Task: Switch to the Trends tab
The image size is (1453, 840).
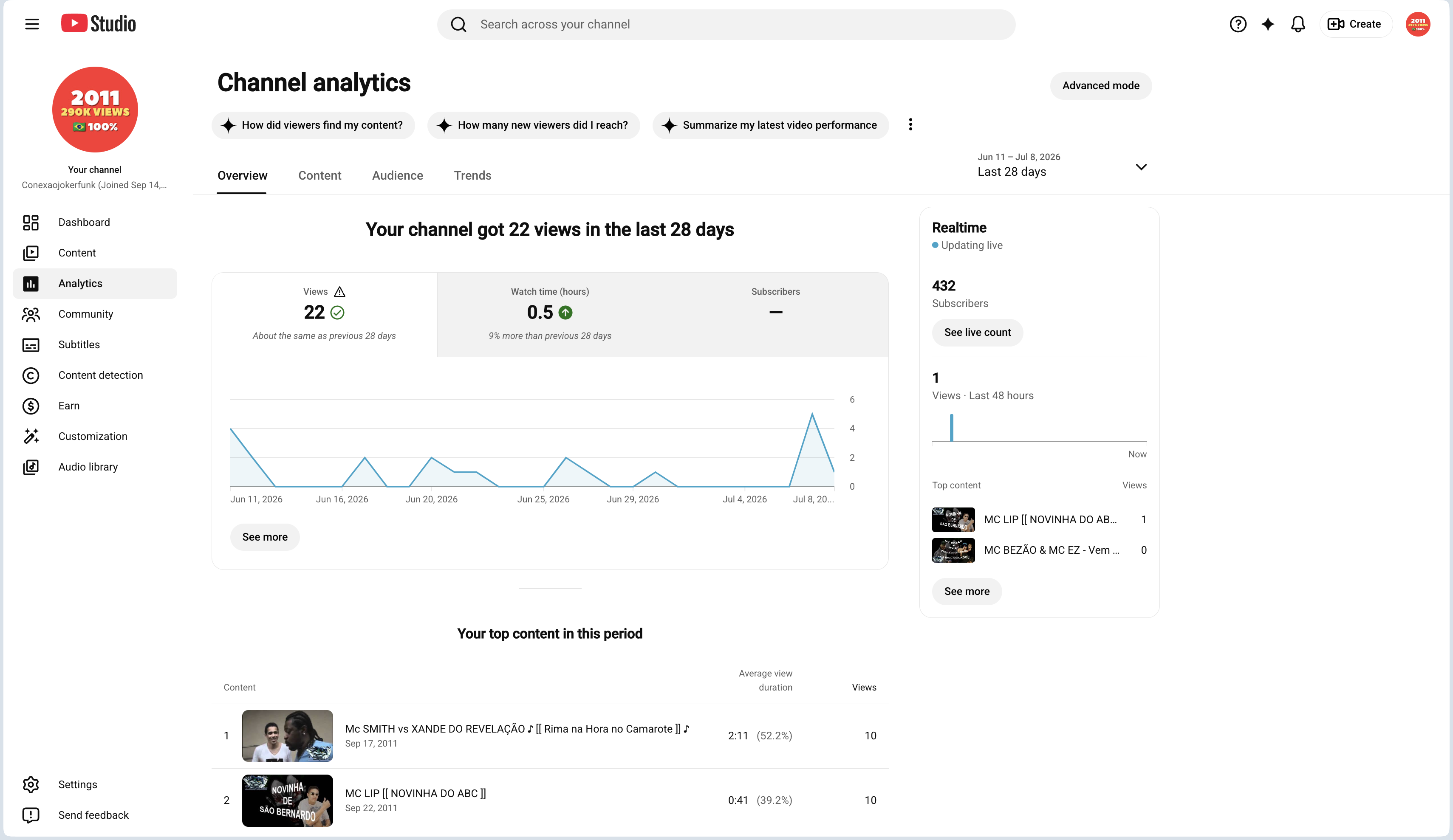Action: [x=472, y=176]
